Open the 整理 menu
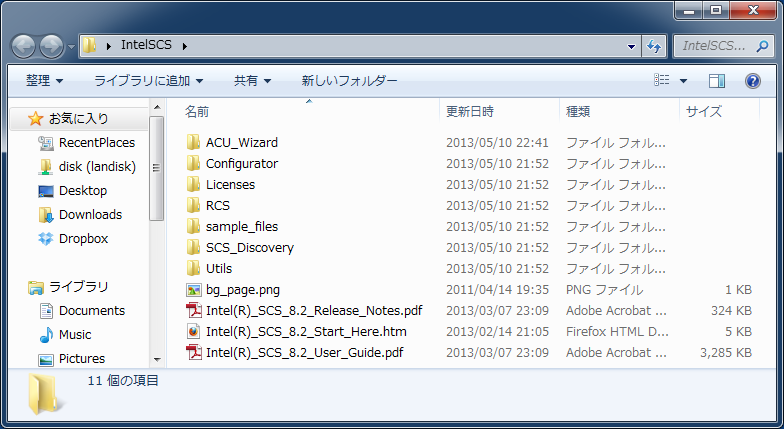The image size is (784, 429). [x=44, y=80]
